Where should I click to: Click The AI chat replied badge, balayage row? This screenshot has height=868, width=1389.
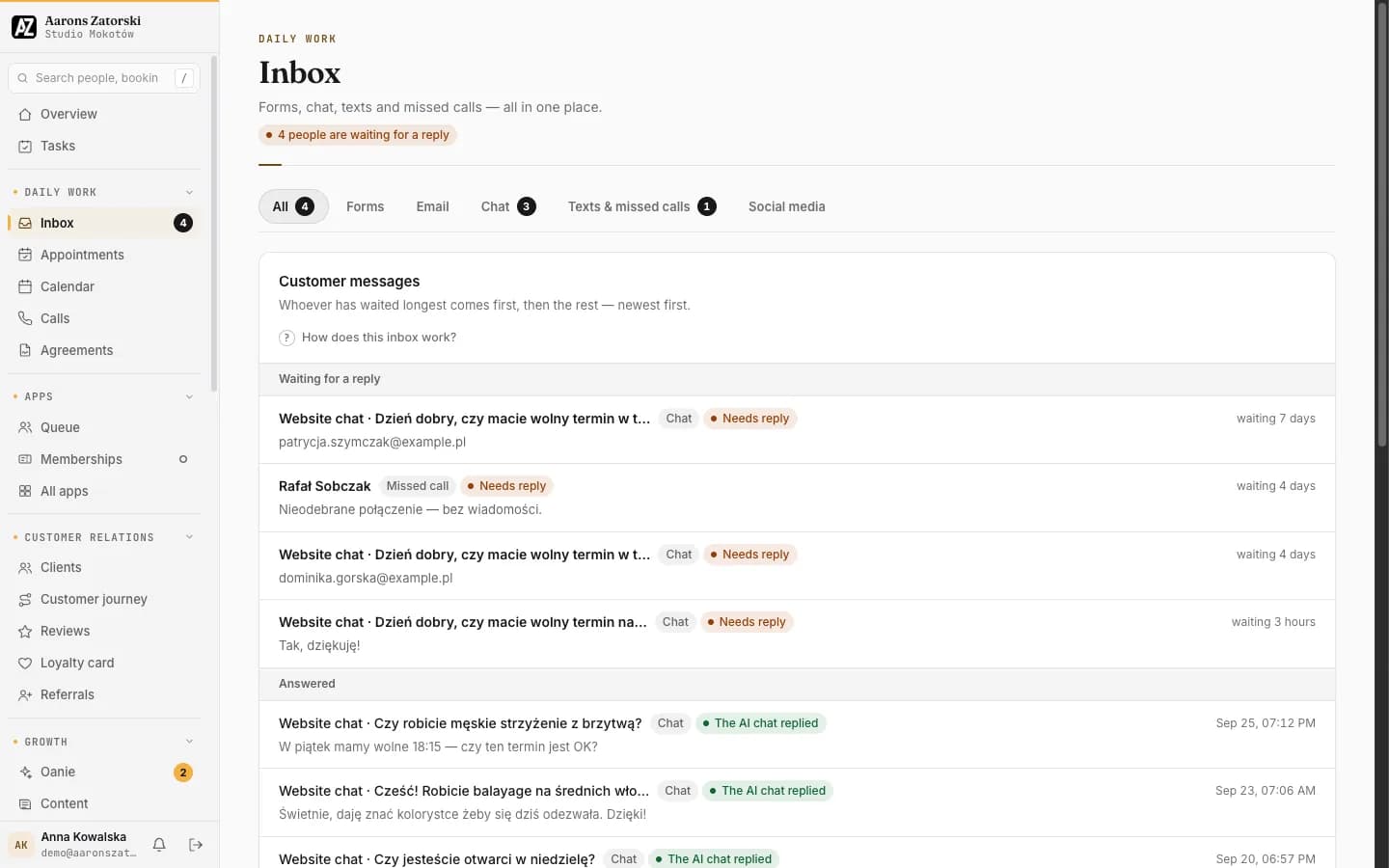pyautogui.click(x=768, y=791)
